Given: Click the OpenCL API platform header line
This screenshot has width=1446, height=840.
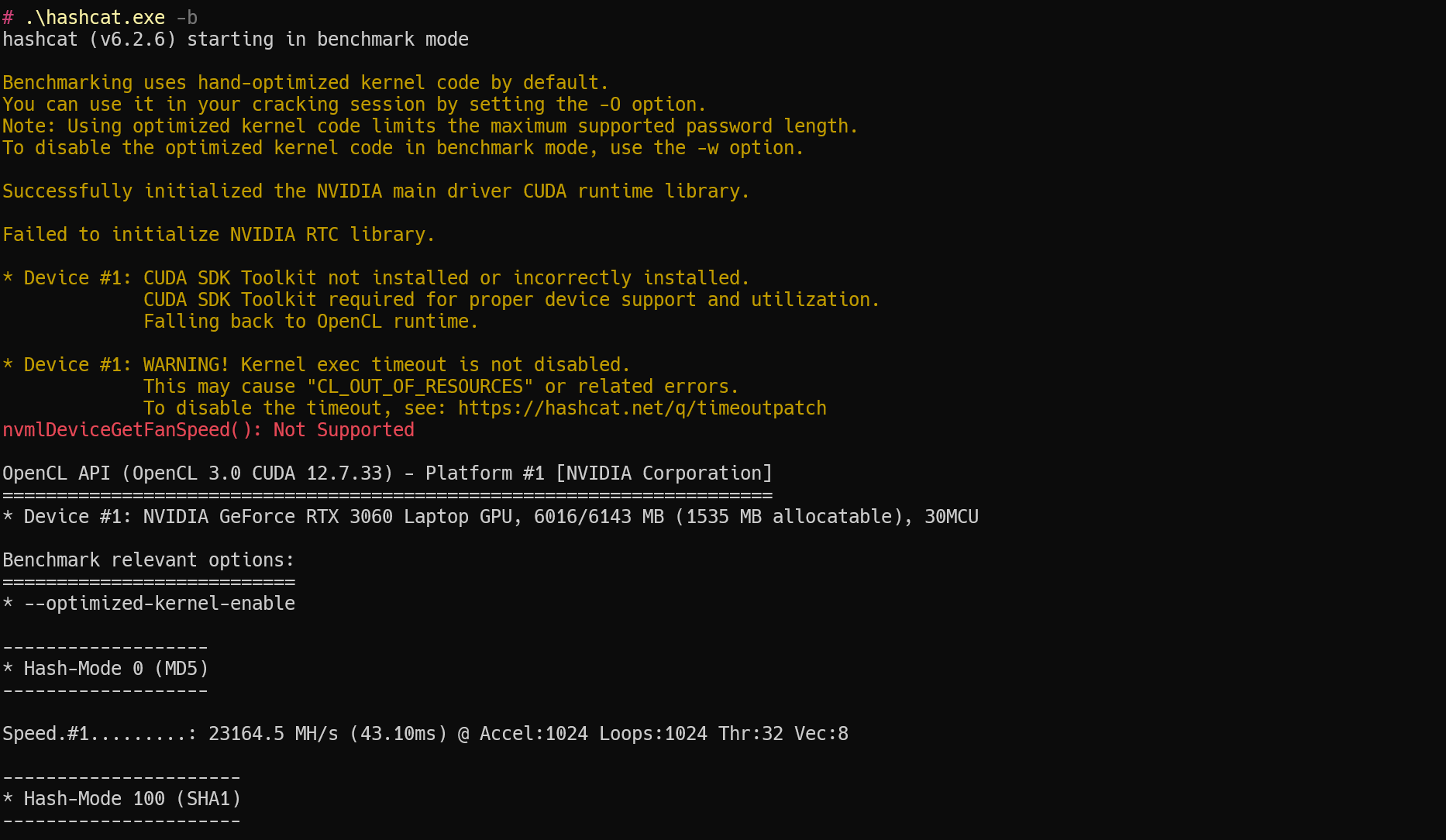Looking at the screenshot, I should 387,473.
